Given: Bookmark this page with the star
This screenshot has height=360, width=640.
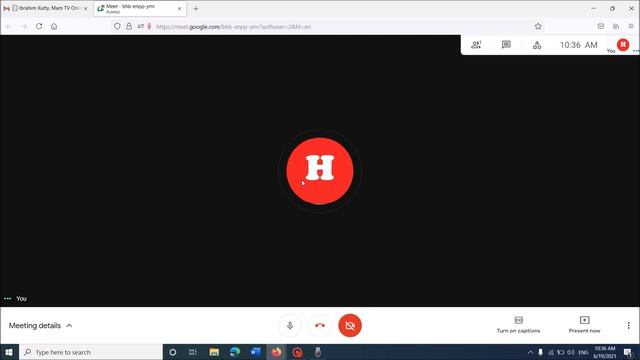Looking at the screenshot, I should 538,27.
